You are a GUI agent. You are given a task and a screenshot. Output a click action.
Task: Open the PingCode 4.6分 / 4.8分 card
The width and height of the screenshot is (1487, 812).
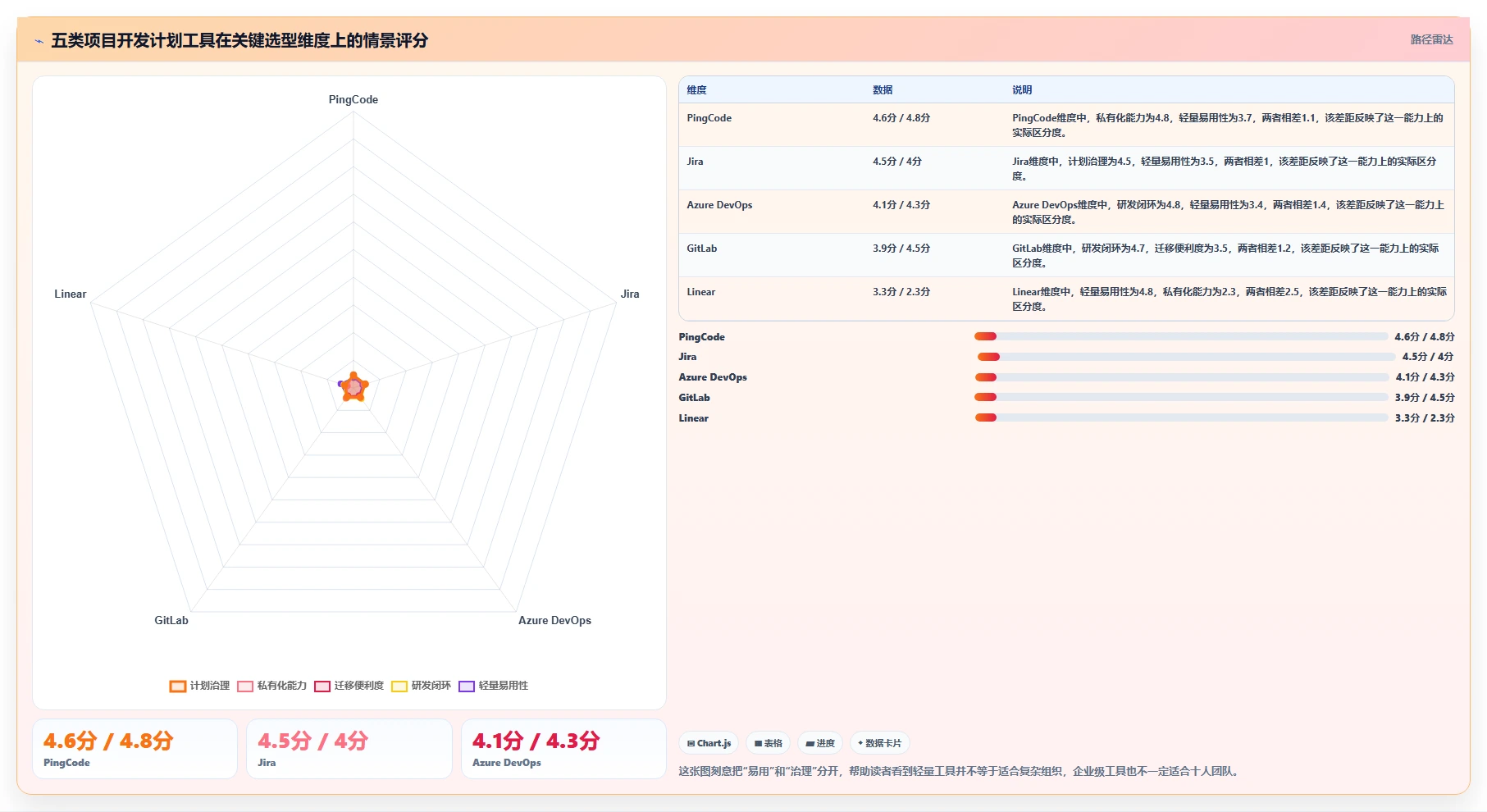click(x=135, y=749)
